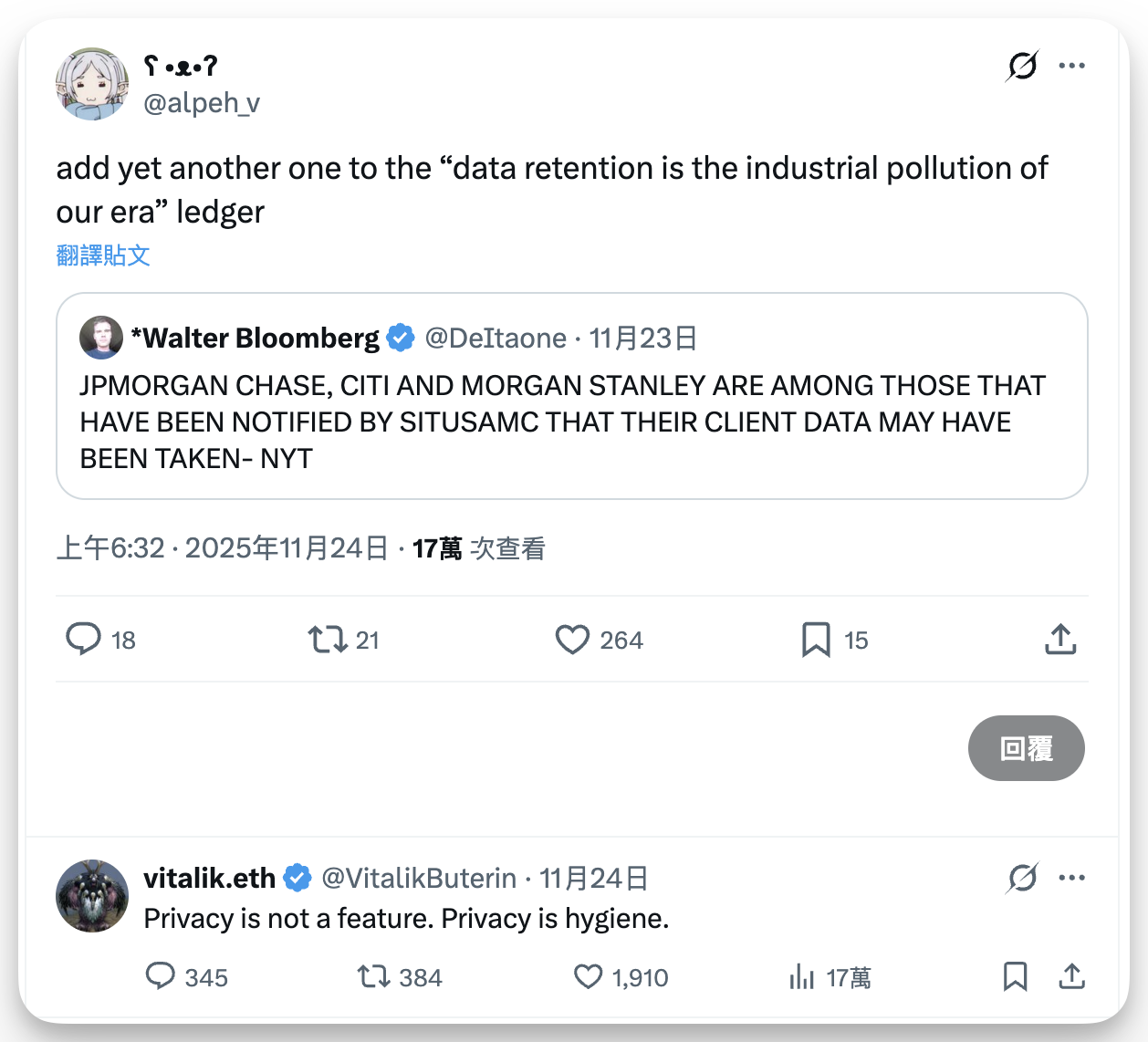Open the @alpeh_v handle link

pyautogui.click(x=202, y=103)
